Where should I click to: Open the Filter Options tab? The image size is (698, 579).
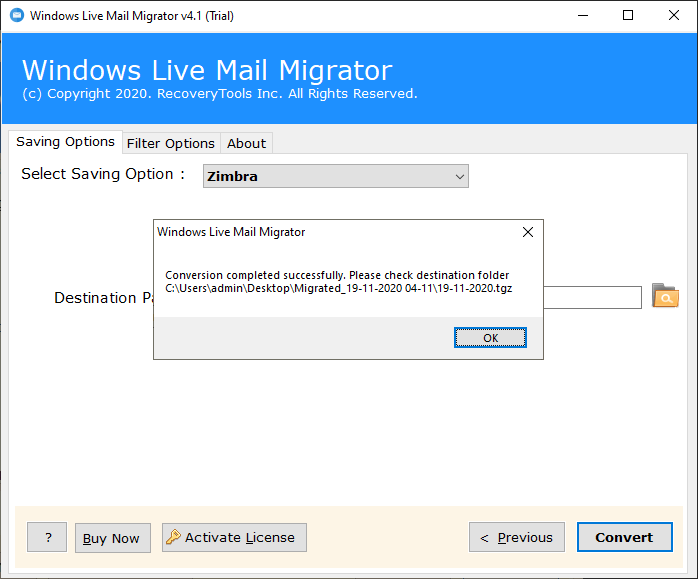tap(171, 143)
